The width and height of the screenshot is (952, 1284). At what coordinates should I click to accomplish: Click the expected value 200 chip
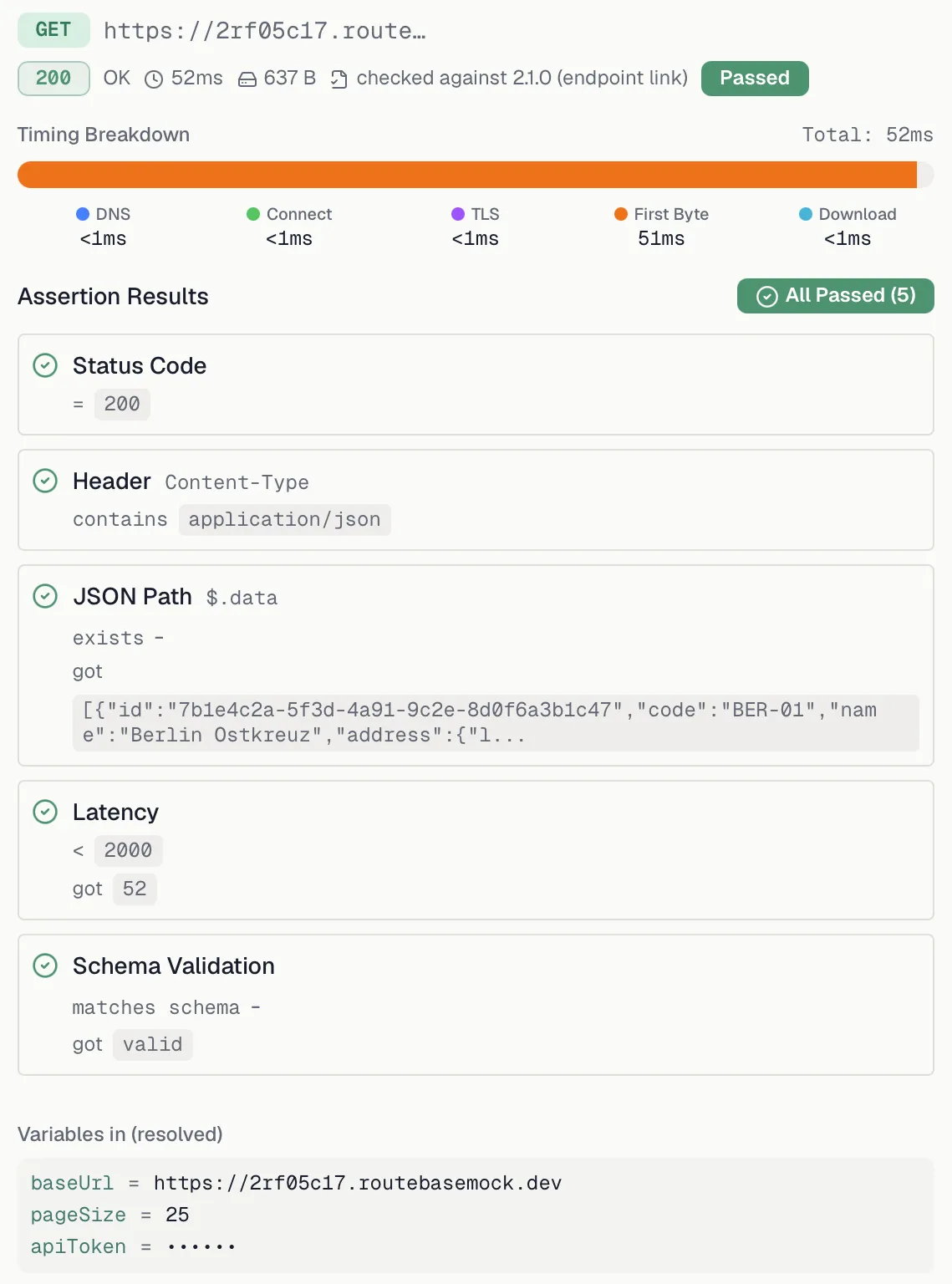(122, 404)
